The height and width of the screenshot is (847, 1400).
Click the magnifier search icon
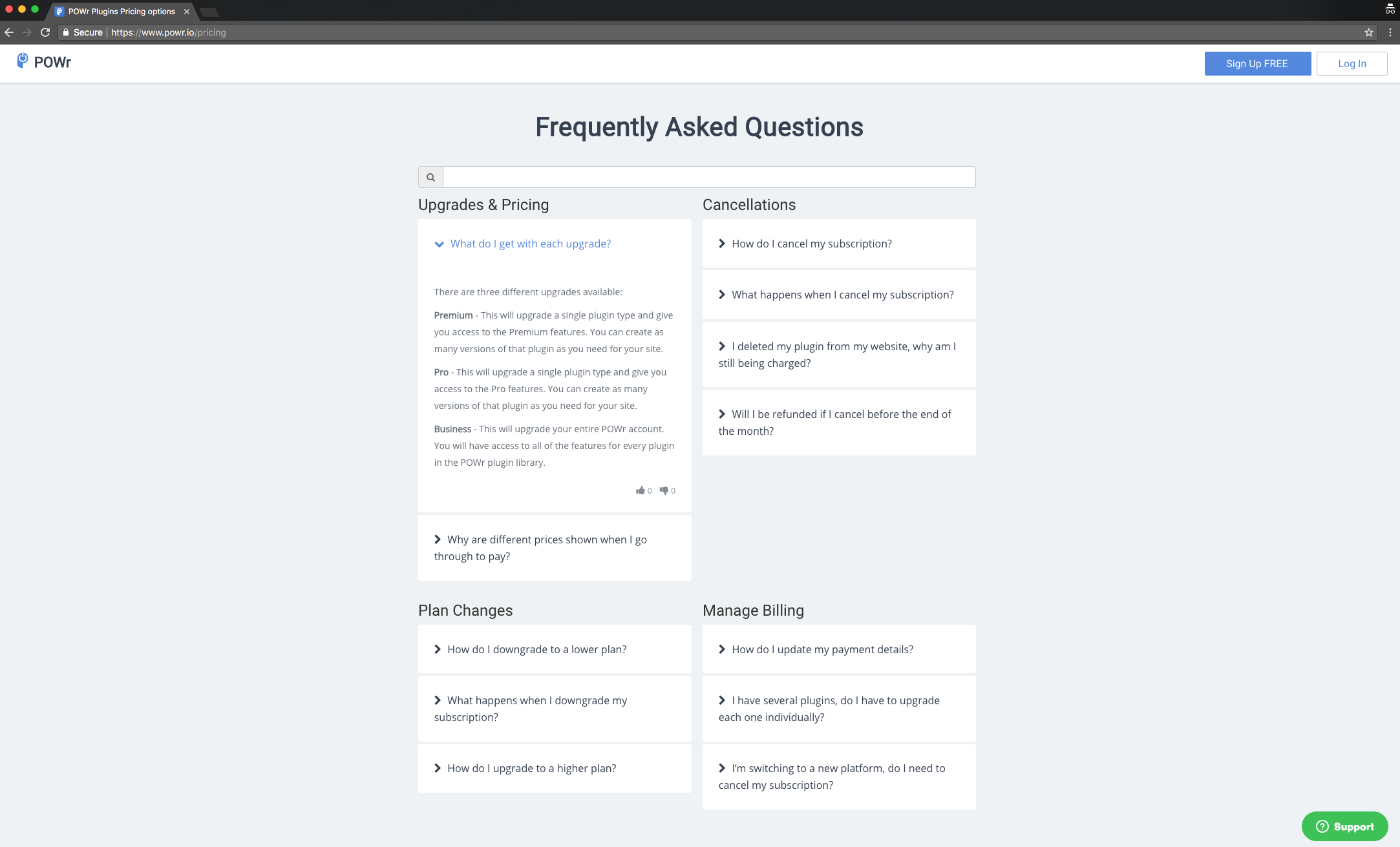point(430,177)
